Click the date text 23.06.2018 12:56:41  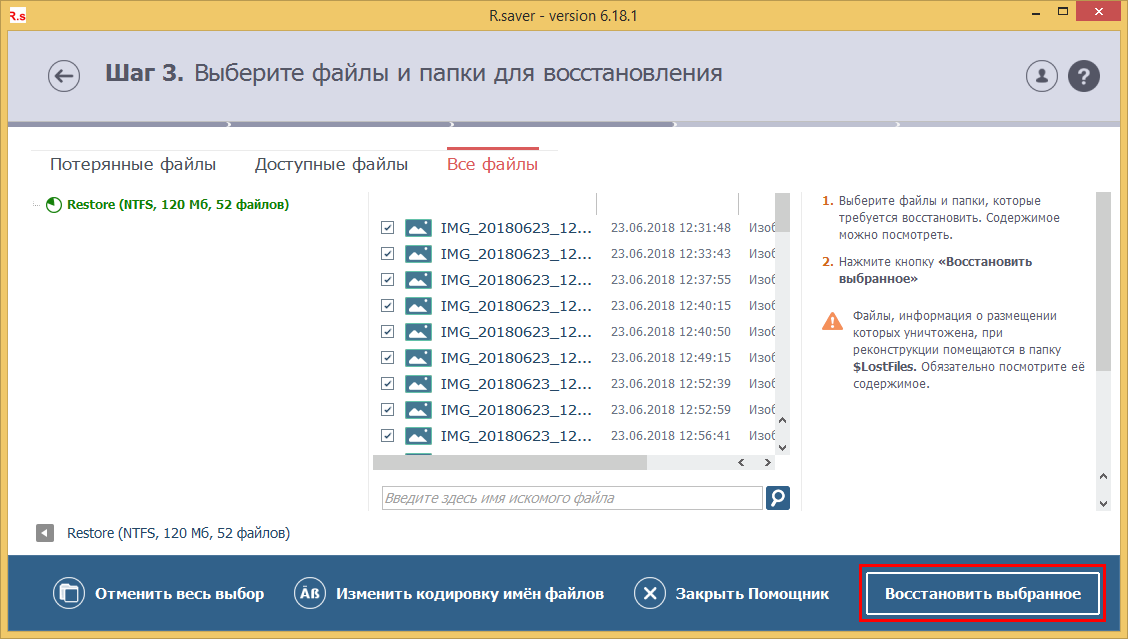pos(670,435)
